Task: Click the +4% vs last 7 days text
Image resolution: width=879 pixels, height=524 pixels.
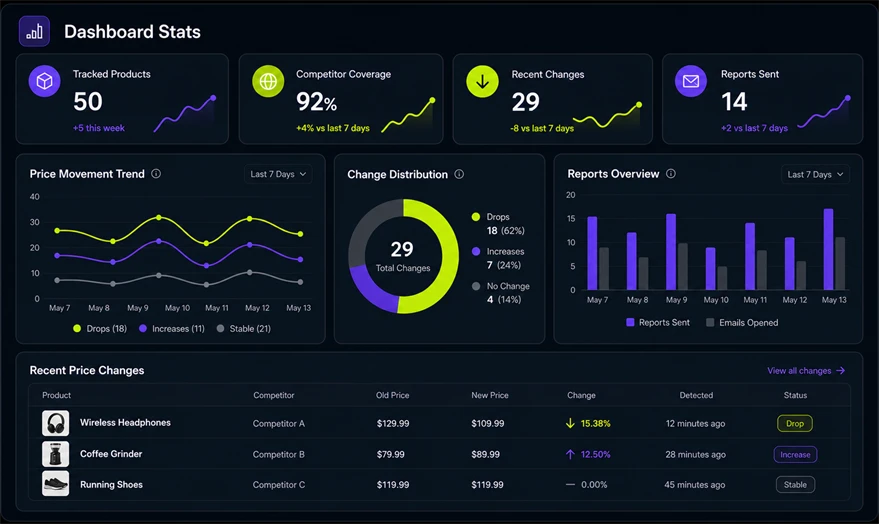Action: (x=332, y=128)
